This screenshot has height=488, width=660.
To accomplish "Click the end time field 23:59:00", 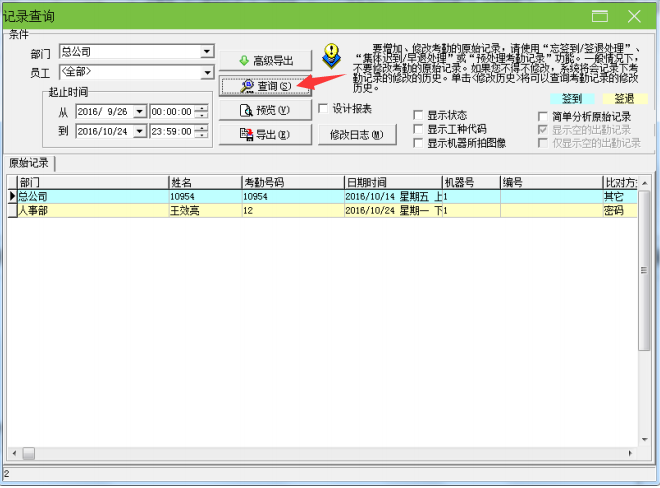I will [172, 131].
